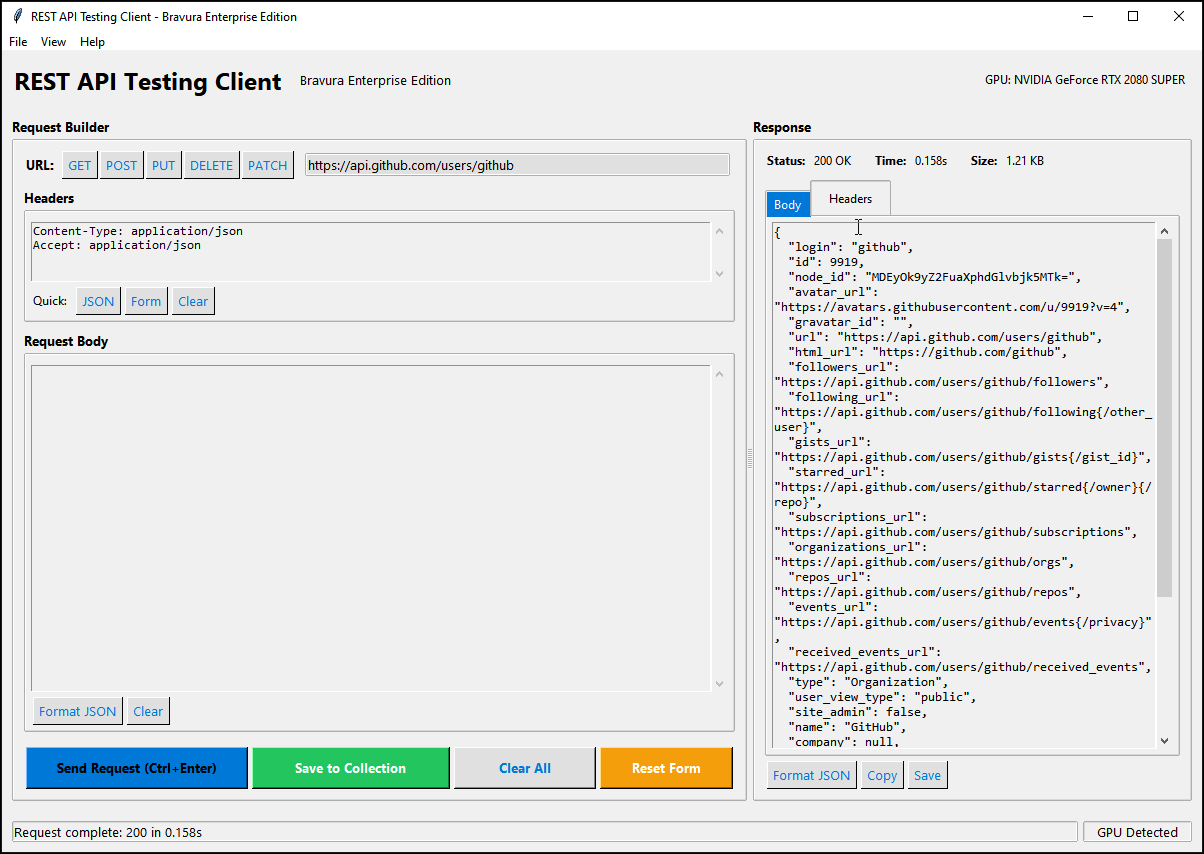Open the Help menu
The height and width of the screenshot is (854, 1204).
point(92,41)
